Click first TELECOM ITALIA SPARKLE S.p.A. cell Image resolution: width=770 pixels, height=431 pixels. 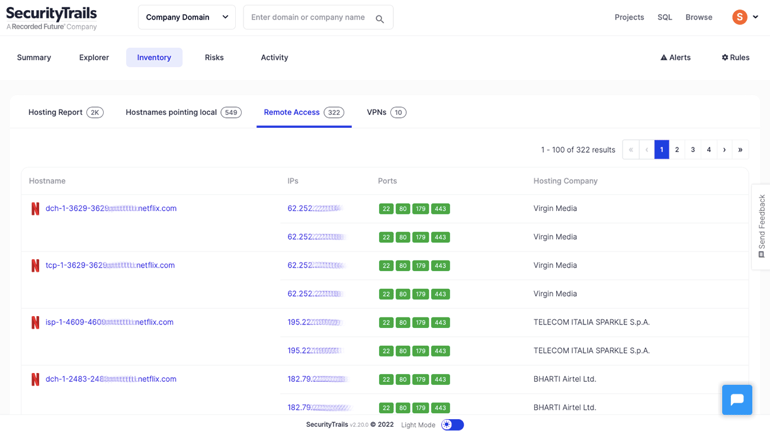(591, 322)
